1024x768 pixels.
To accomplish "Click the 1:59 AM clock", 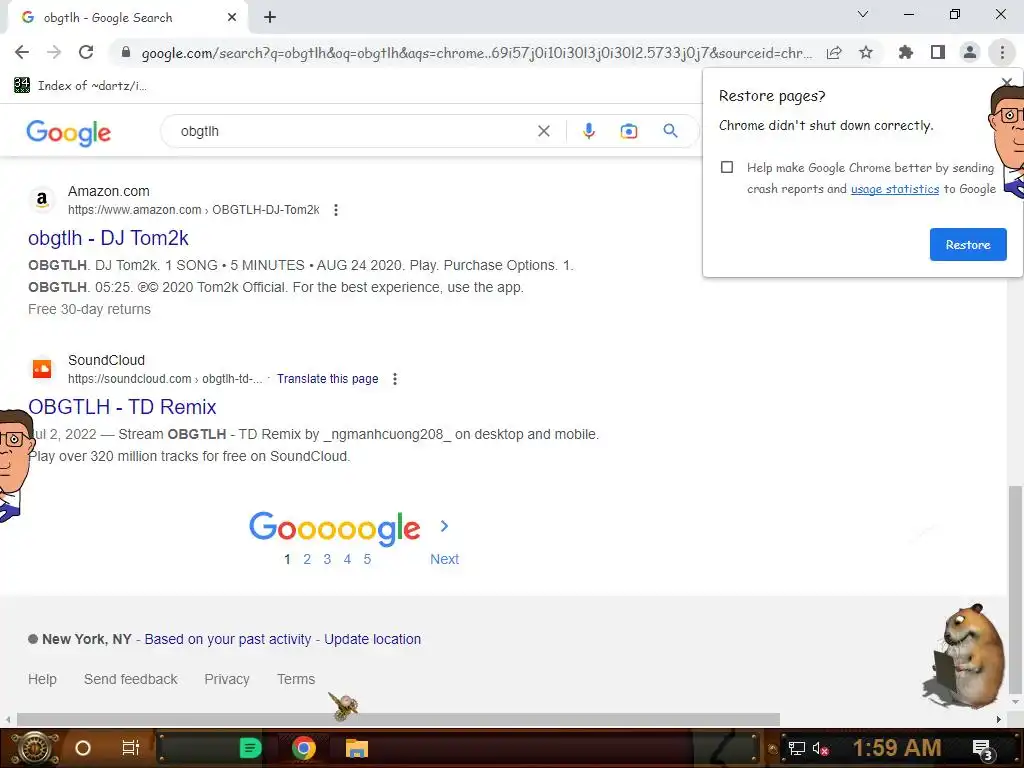I will (x=897, y=748).
